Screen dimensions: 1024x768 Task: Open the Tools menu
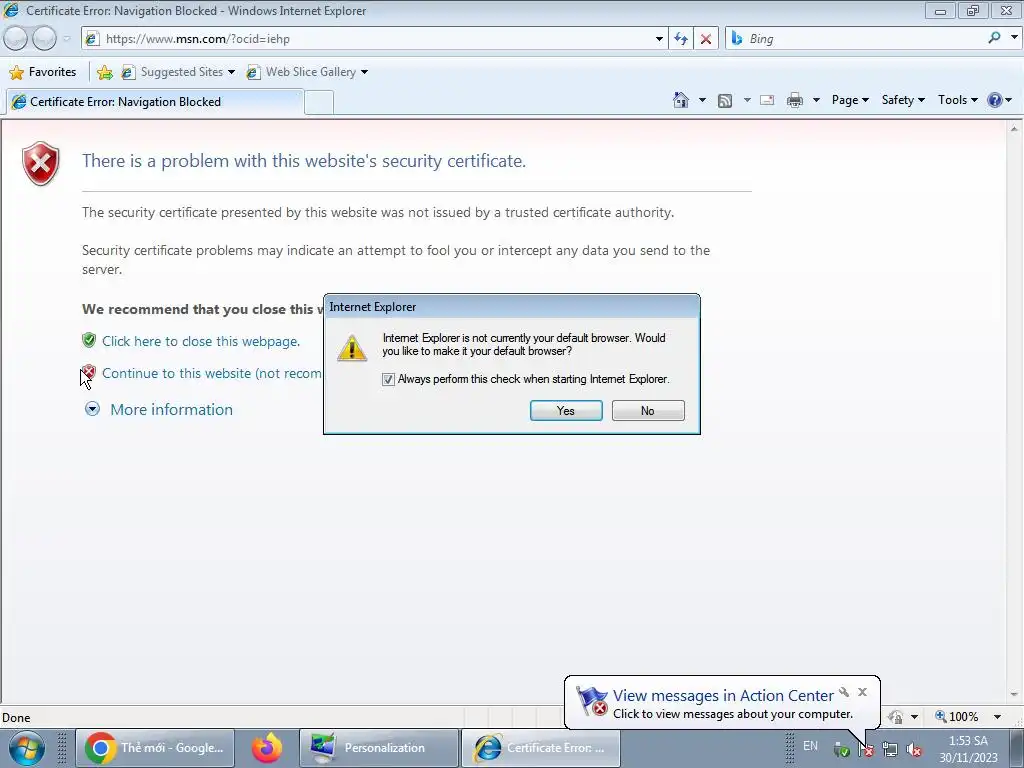point(957,100)
